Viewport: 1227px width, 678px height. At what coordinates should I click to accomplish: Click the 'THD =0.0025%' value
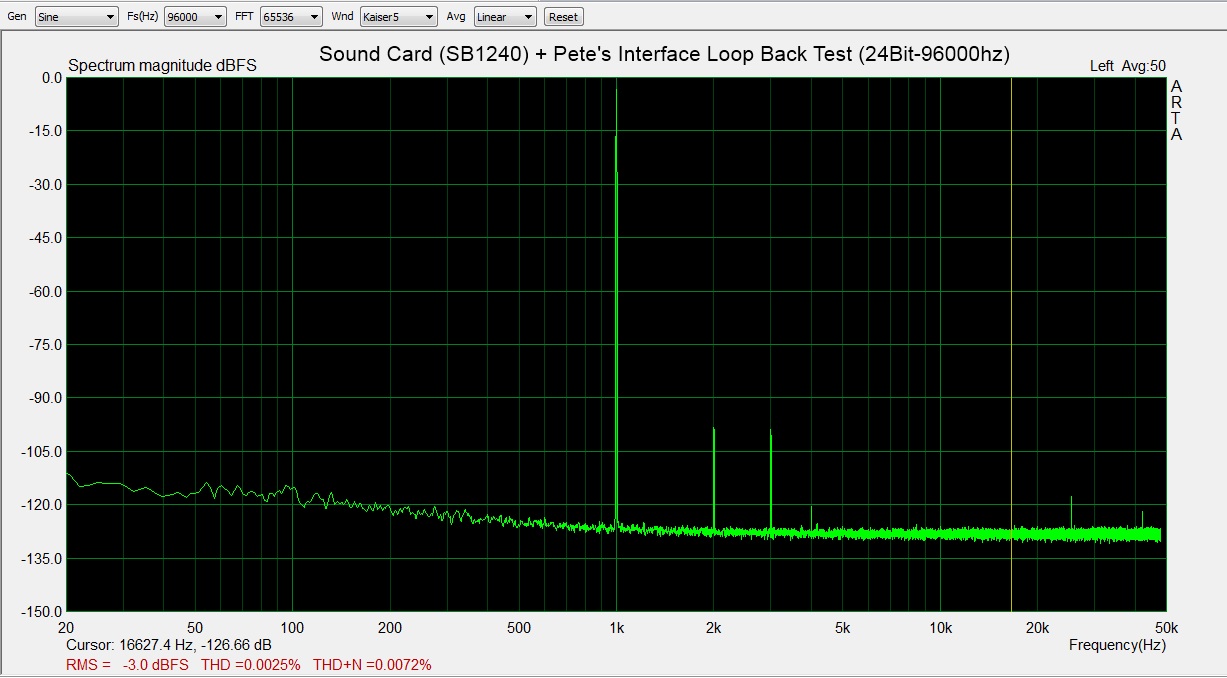tap(251, 664)
